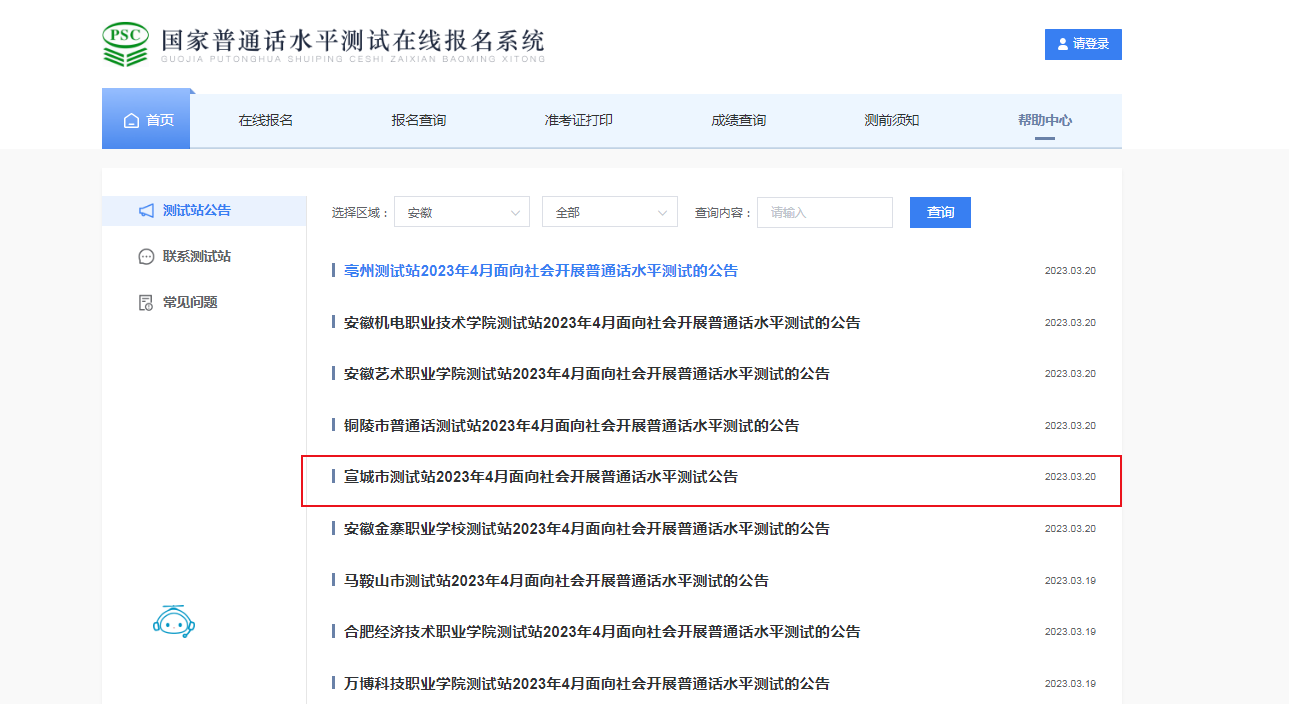Open the 在线报名 menu tab

(265, 120)
